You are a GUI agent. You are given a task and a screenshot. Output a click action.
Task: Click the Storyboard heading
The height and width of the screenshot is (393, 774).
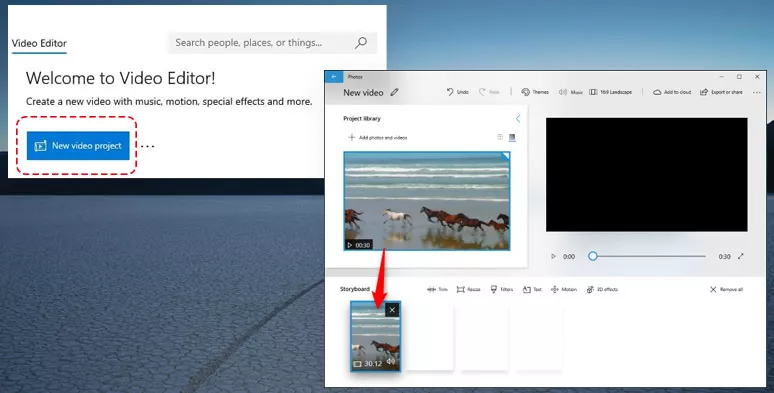tap(355, 289)
